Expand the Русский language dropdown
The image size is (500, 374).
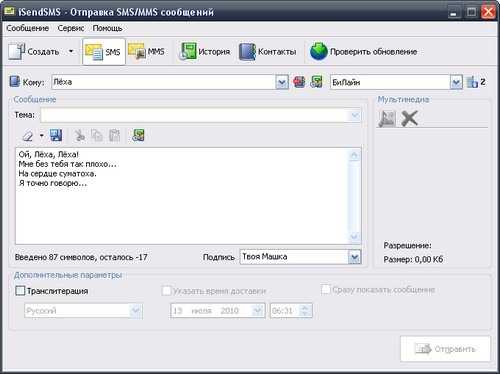click(x=136, y=311)
